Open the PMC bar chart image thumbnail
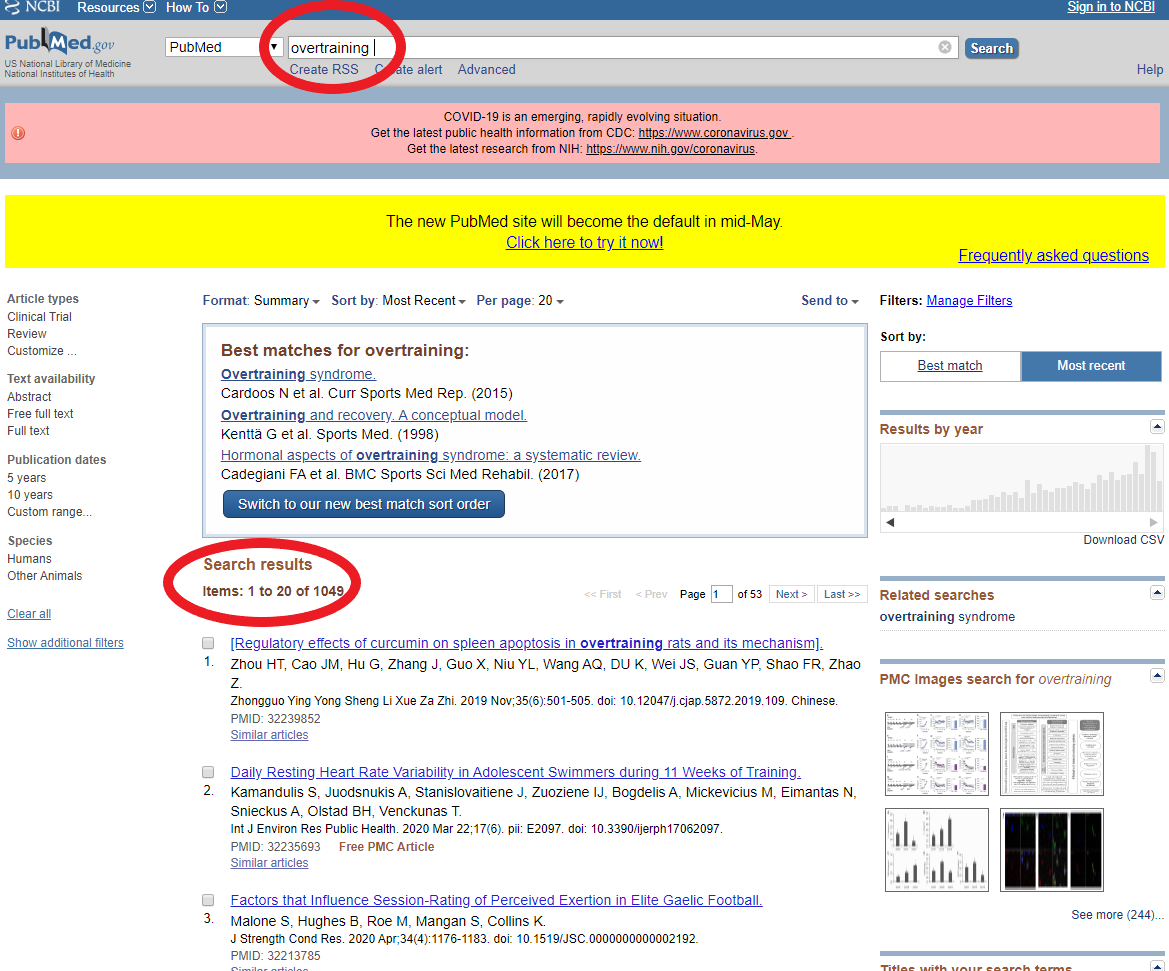1169x971 pixels. (x=937, y=850)
